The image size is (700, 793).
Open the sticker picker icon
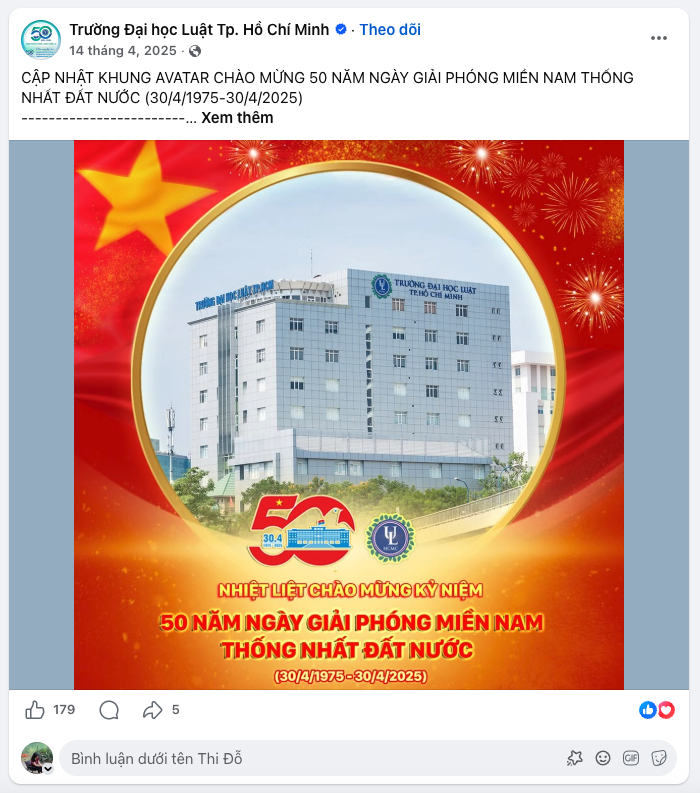coord(659,758)
